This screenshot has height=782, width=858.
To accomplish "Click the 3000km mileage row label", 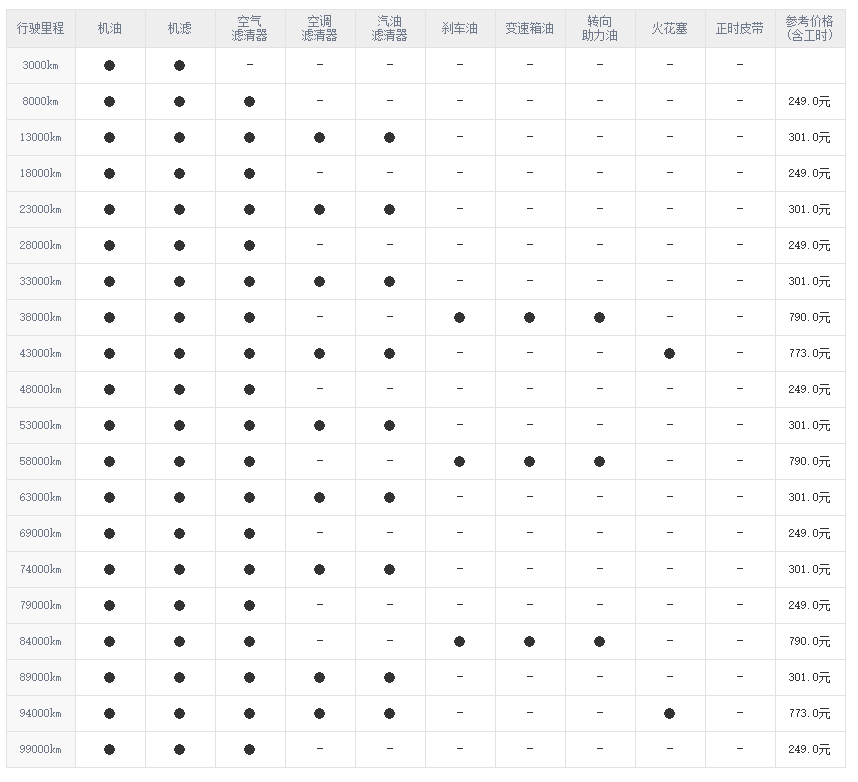I will click(40, 65).
